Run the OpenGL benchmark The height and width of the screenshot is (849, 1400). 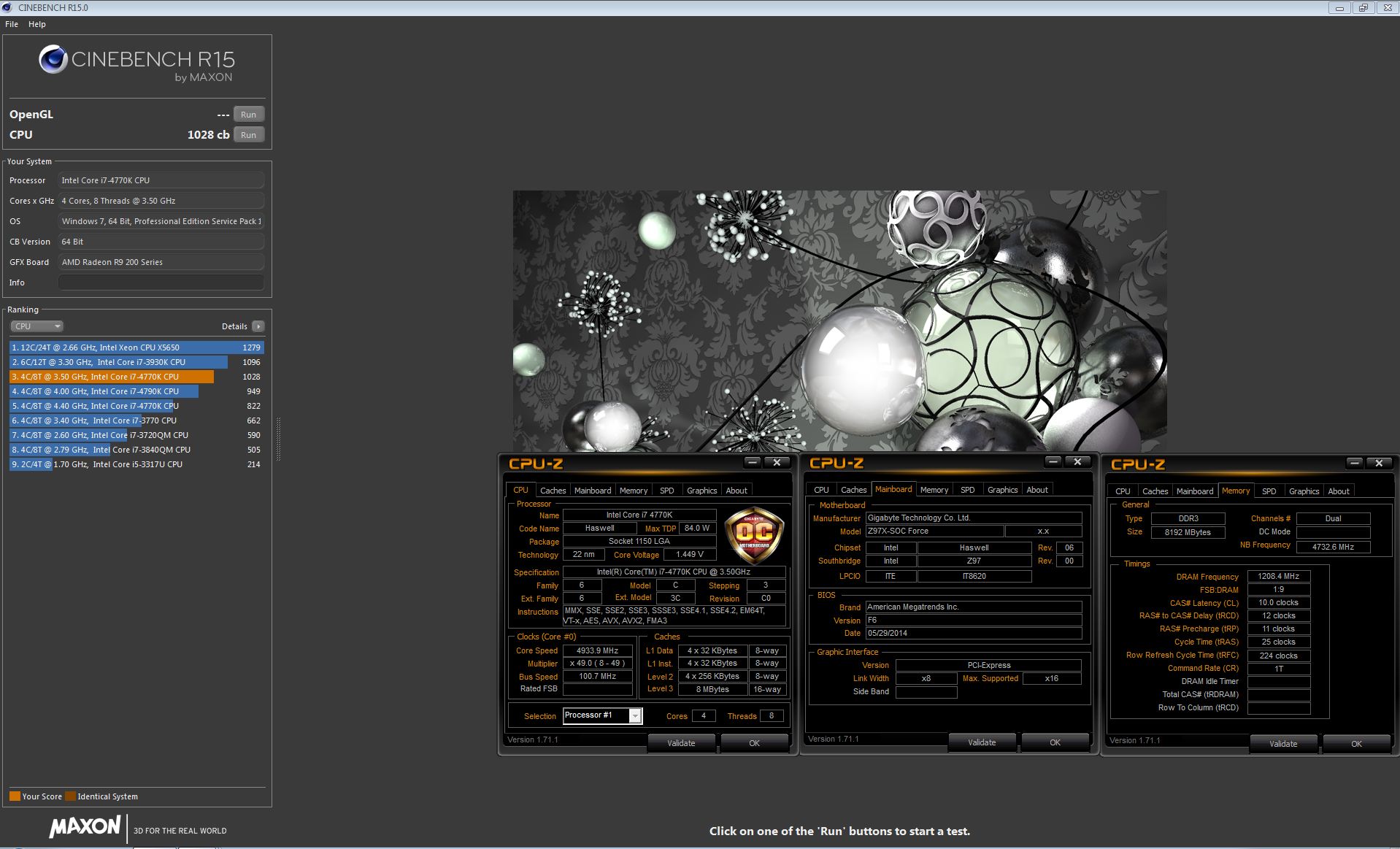(x=248, y=115)
